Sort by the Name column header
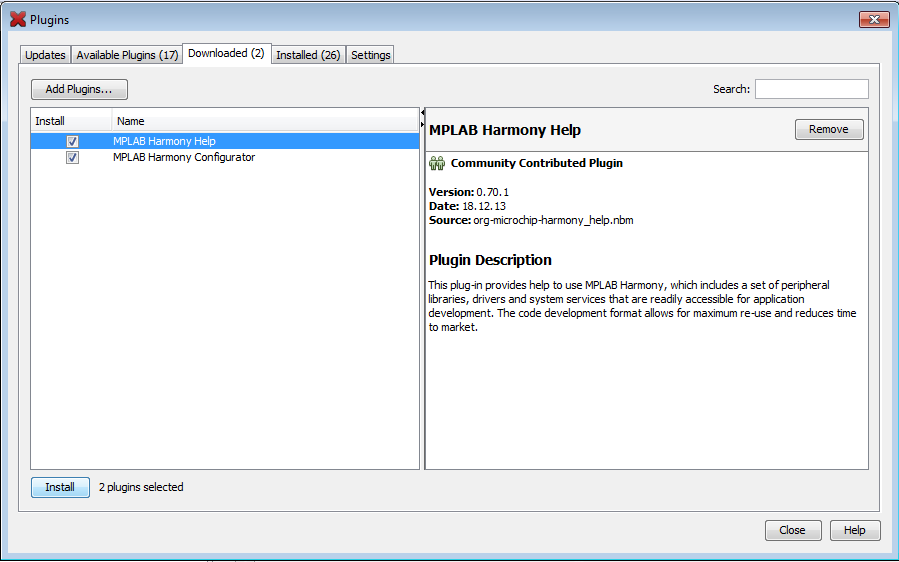 (265, 121)
